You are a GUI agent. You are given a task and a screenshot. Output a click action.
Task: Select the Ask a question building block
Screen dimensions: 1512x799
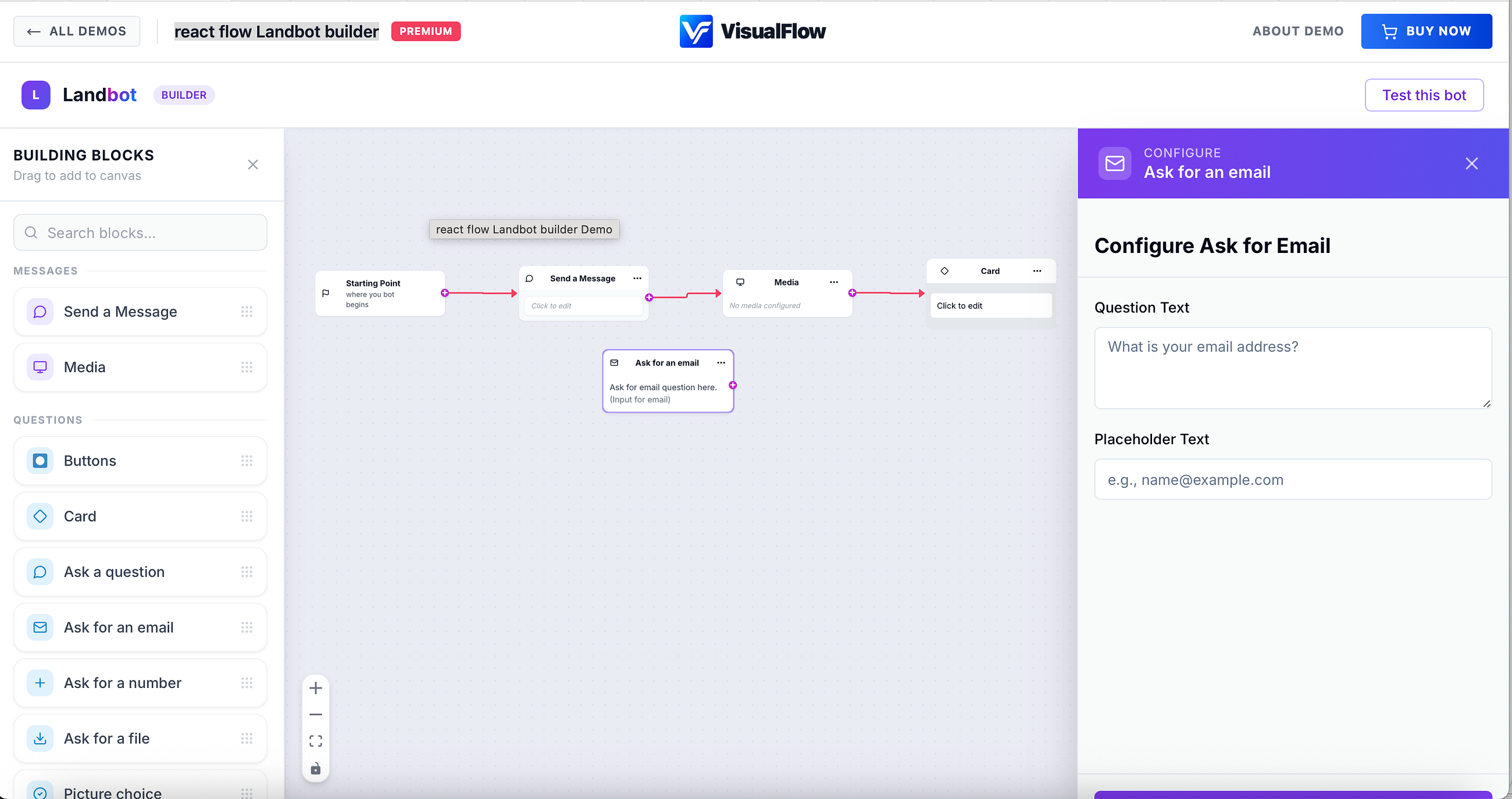click(140, 572)
